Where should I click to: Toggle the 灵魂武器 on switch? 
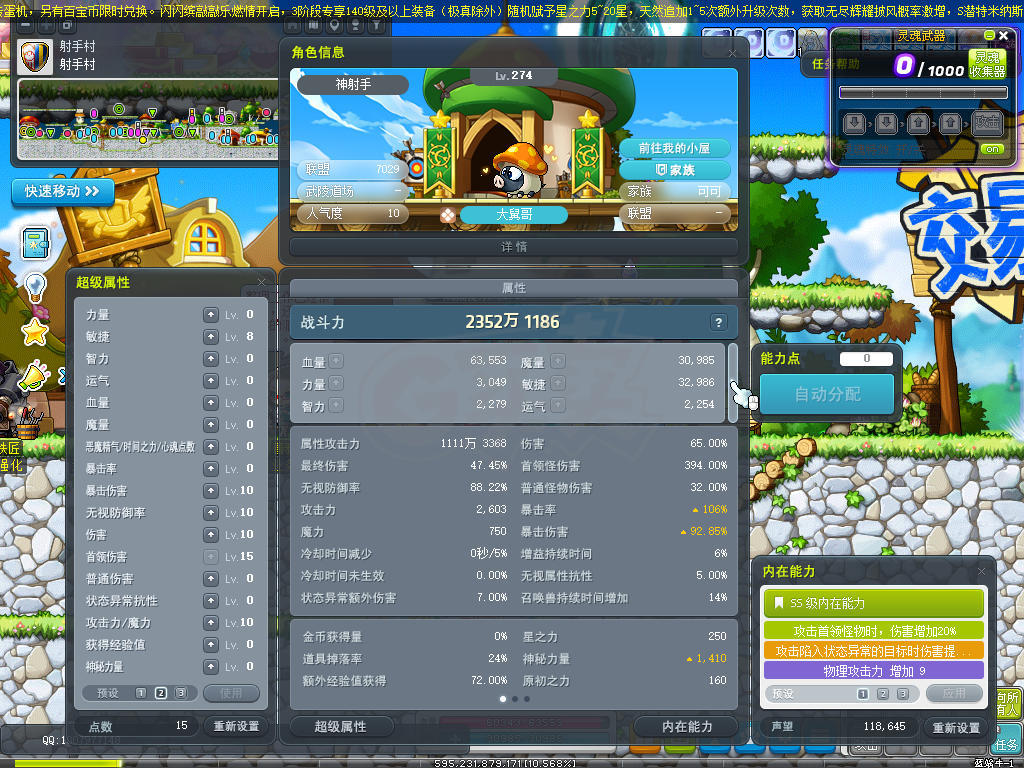992,149
